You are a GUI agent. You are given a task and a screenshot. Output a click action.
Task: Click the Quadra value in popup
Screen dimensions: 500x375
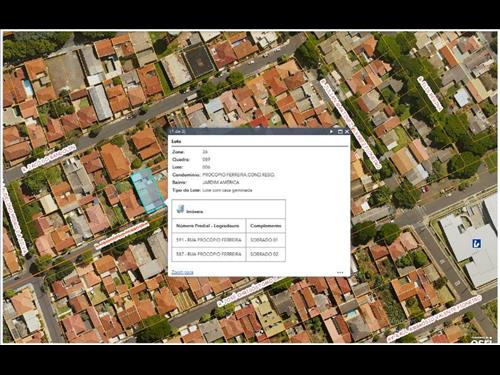point(206,159)
